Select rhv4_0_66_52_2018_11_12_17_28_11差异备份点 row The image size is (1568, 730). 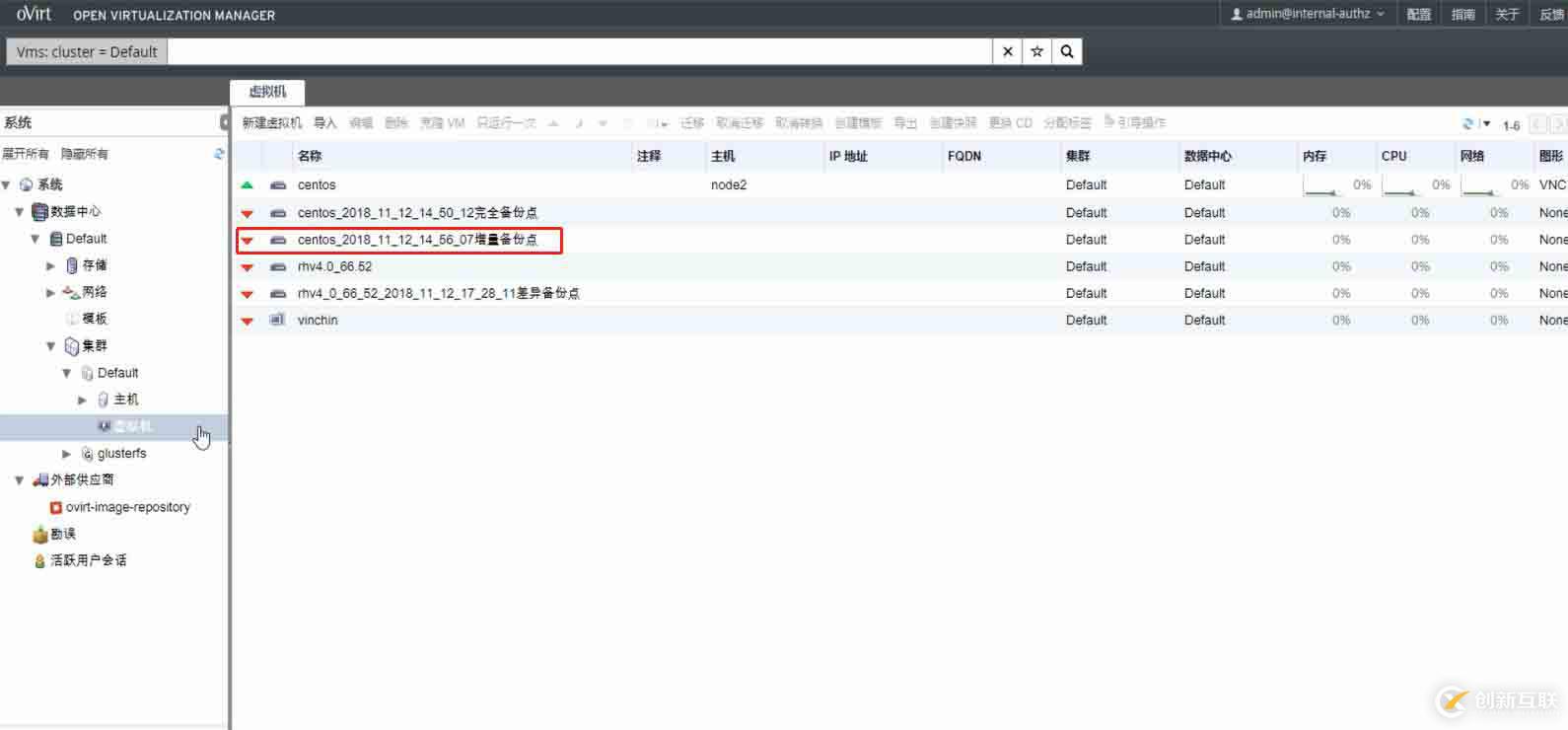tap(439, 293)
